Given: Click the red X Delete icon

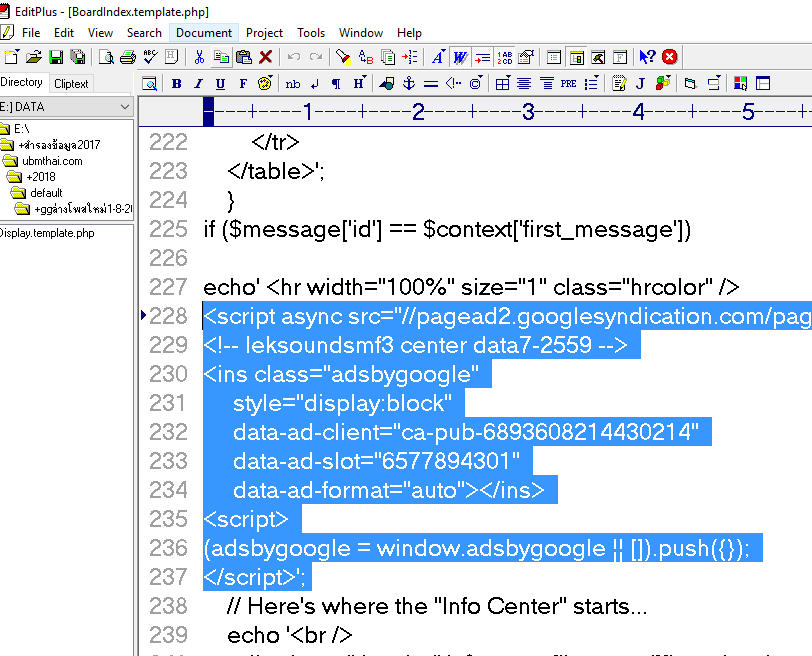Looking at the screenshot, I should point(266,57).
